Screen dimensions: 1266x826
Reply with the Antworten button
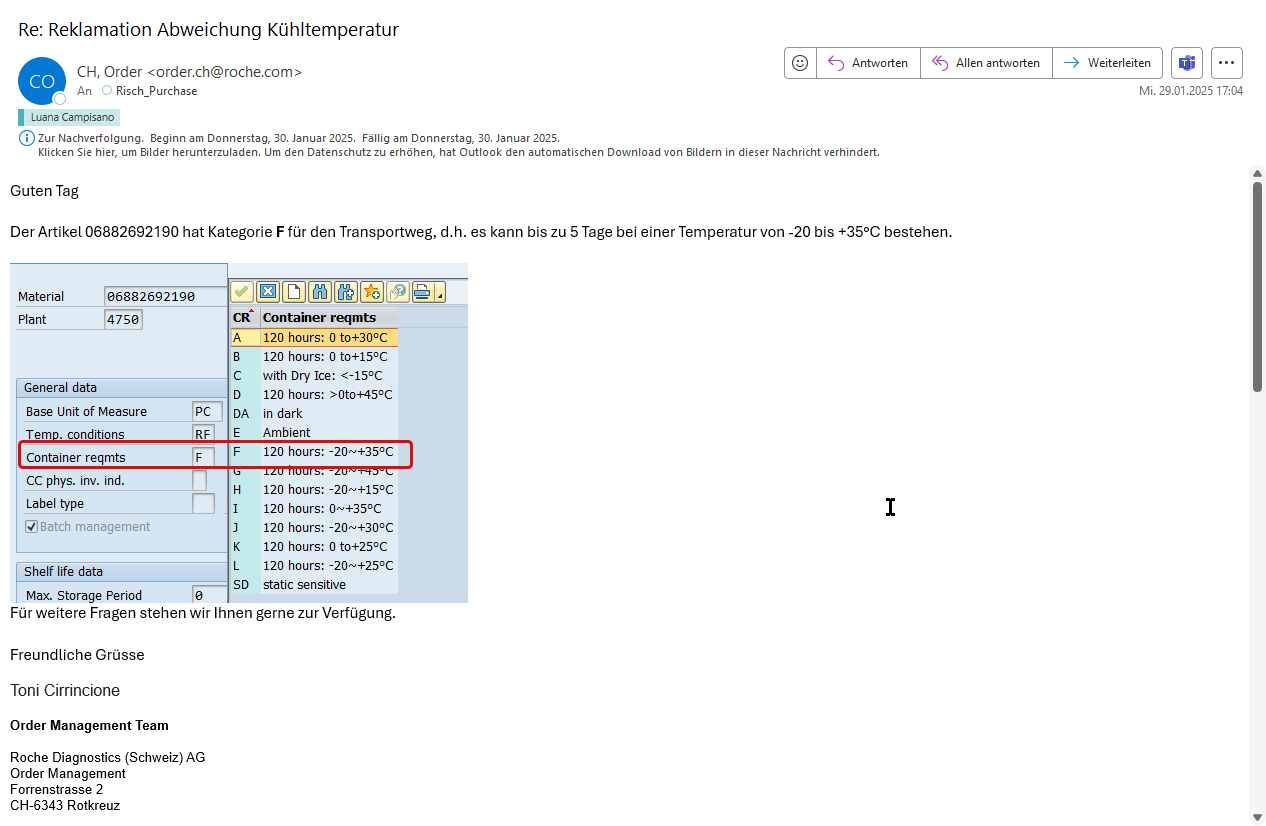click(868, 62)
